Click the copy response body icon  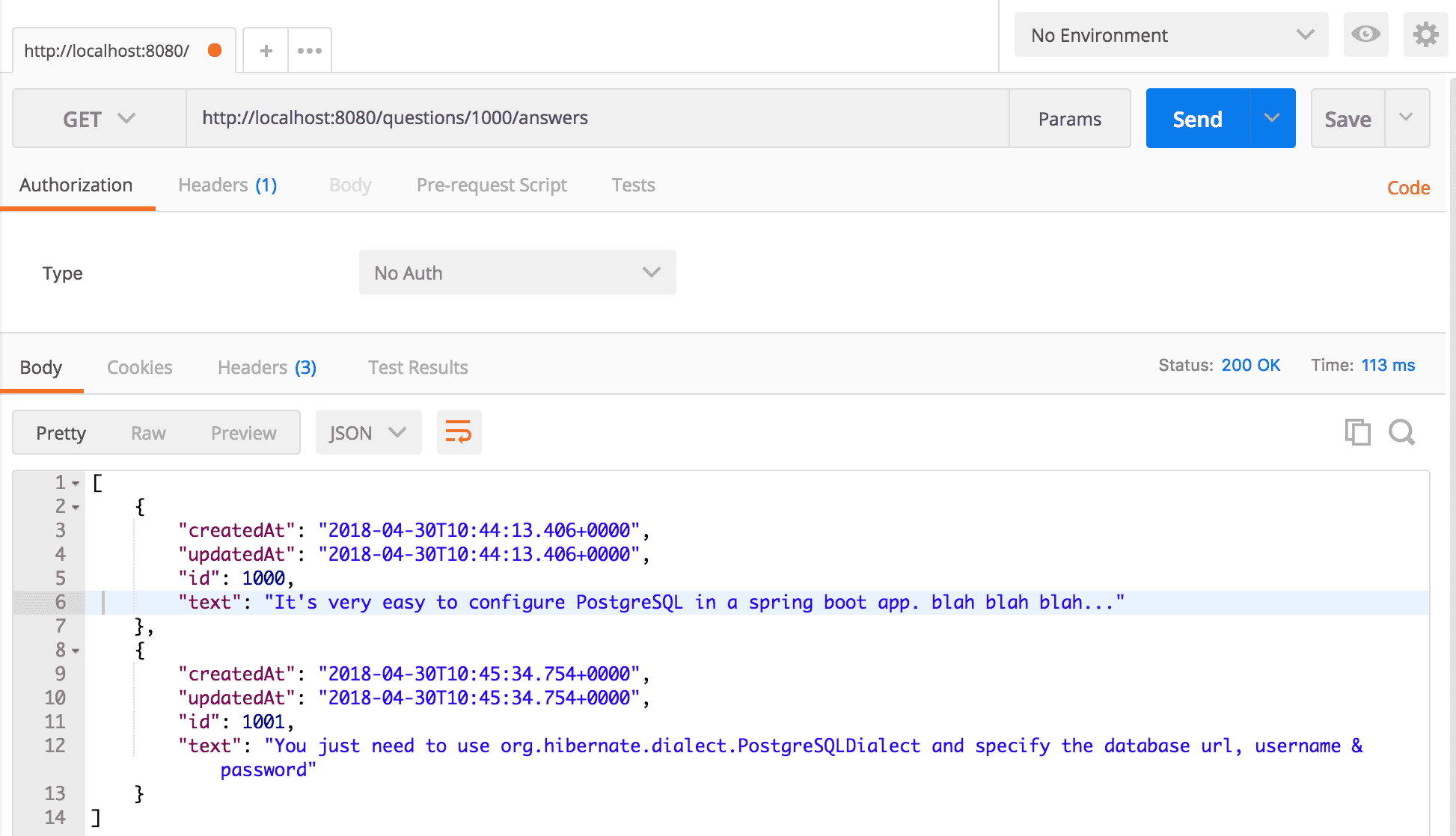(x=1357, y=433)
